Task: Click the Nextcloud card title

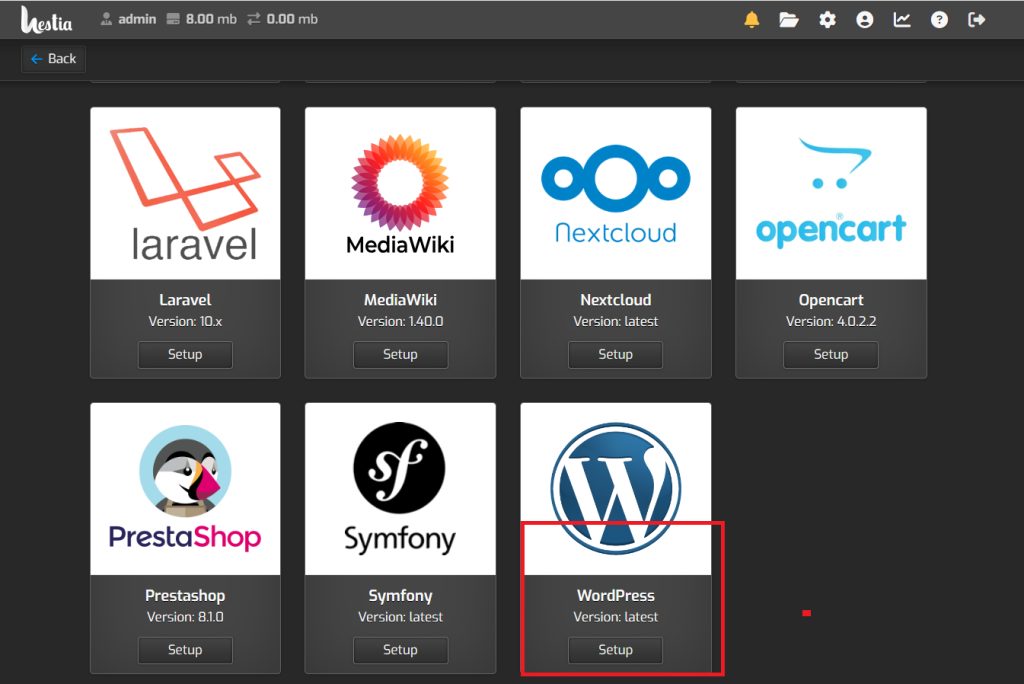Action: tap(616, 300)
